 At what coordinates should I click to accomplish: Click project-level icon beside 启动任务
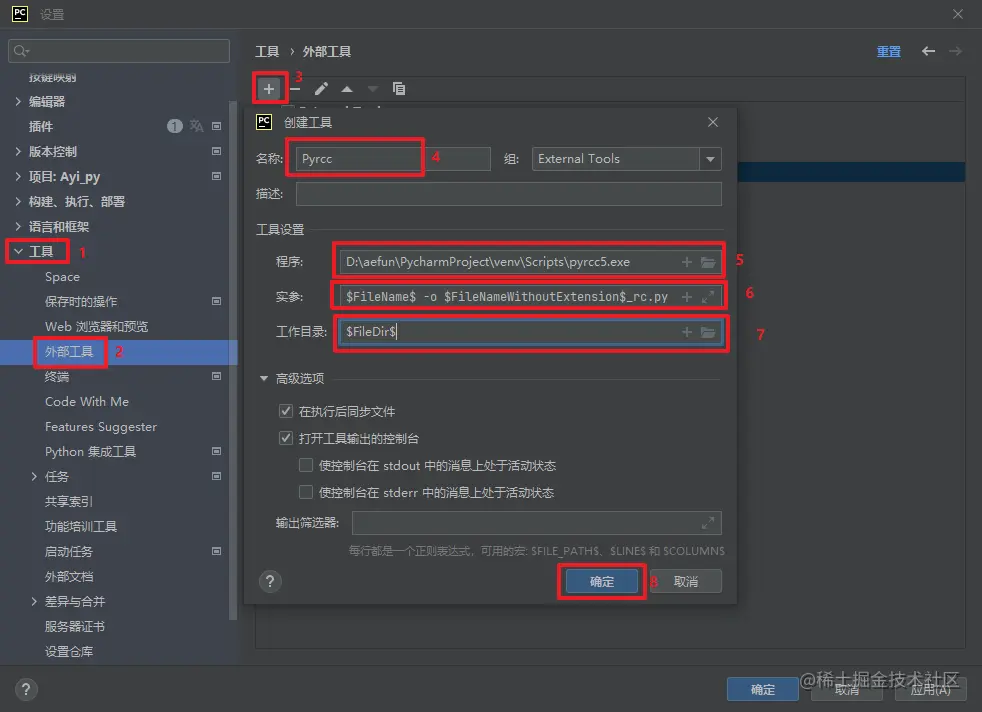point(217,551)
